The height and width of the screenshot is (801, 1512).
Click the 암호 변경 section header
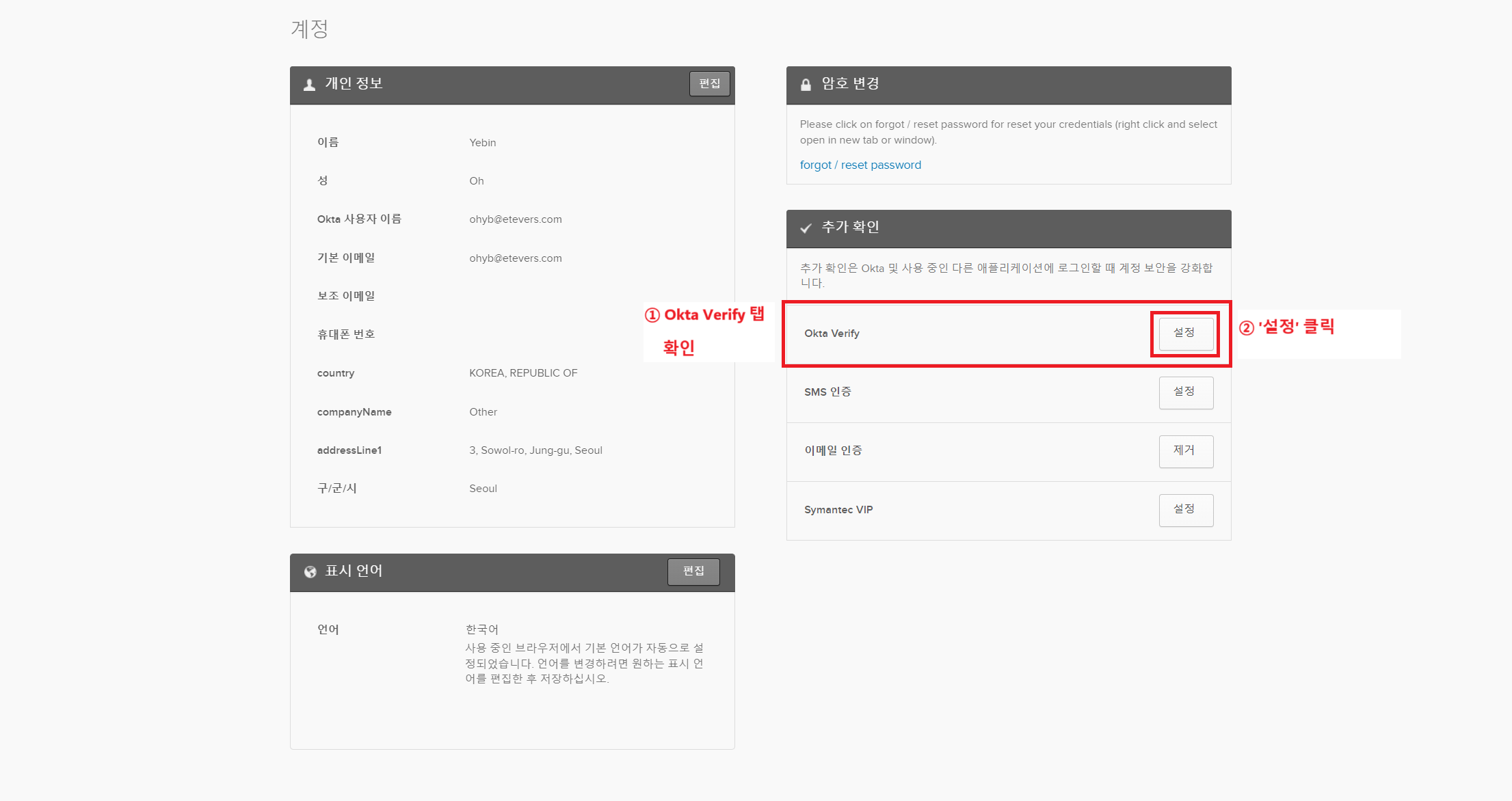(850, 84)
